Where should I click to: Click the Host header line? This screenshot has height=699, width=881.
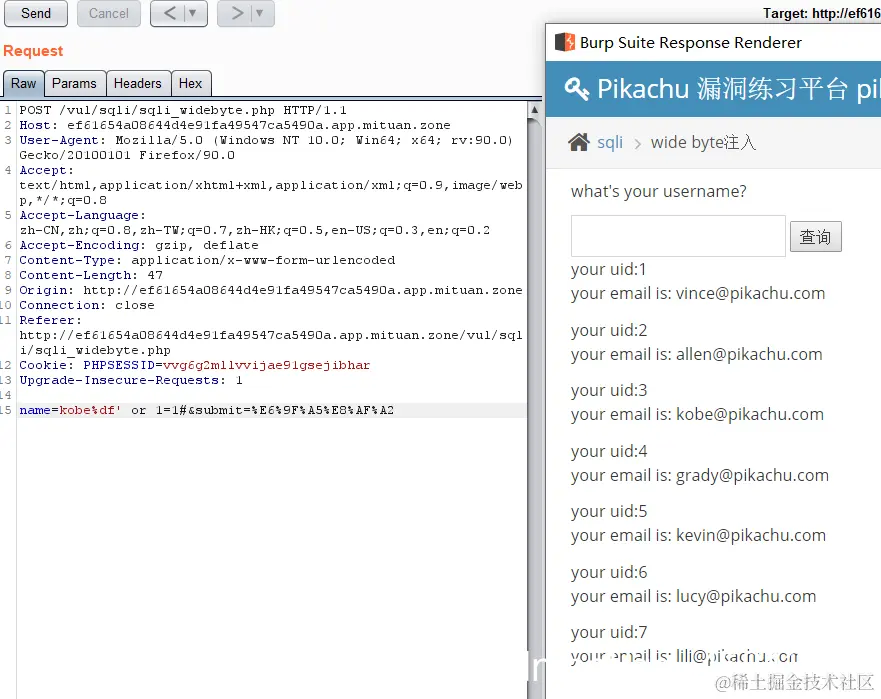point(235,125)
